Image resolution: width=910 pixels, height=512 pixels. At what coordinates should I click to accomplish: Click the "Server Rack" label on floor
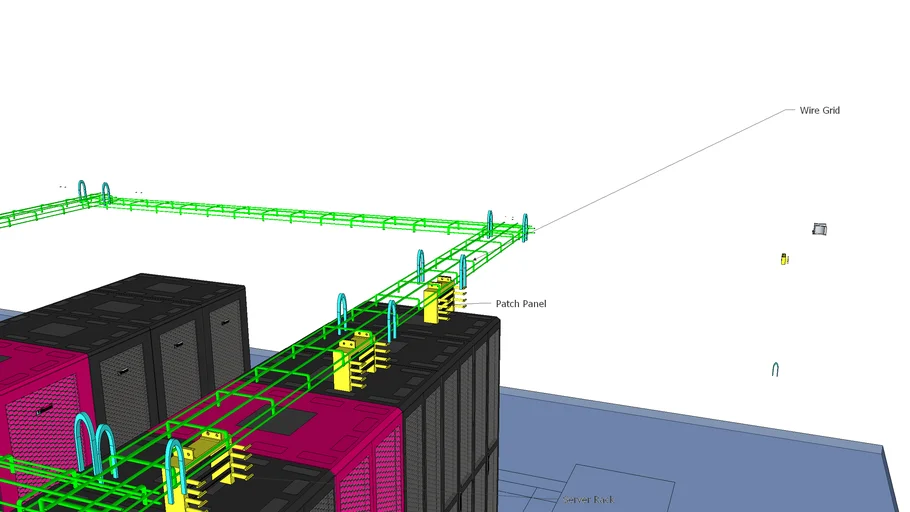click(x=586, y=499)
